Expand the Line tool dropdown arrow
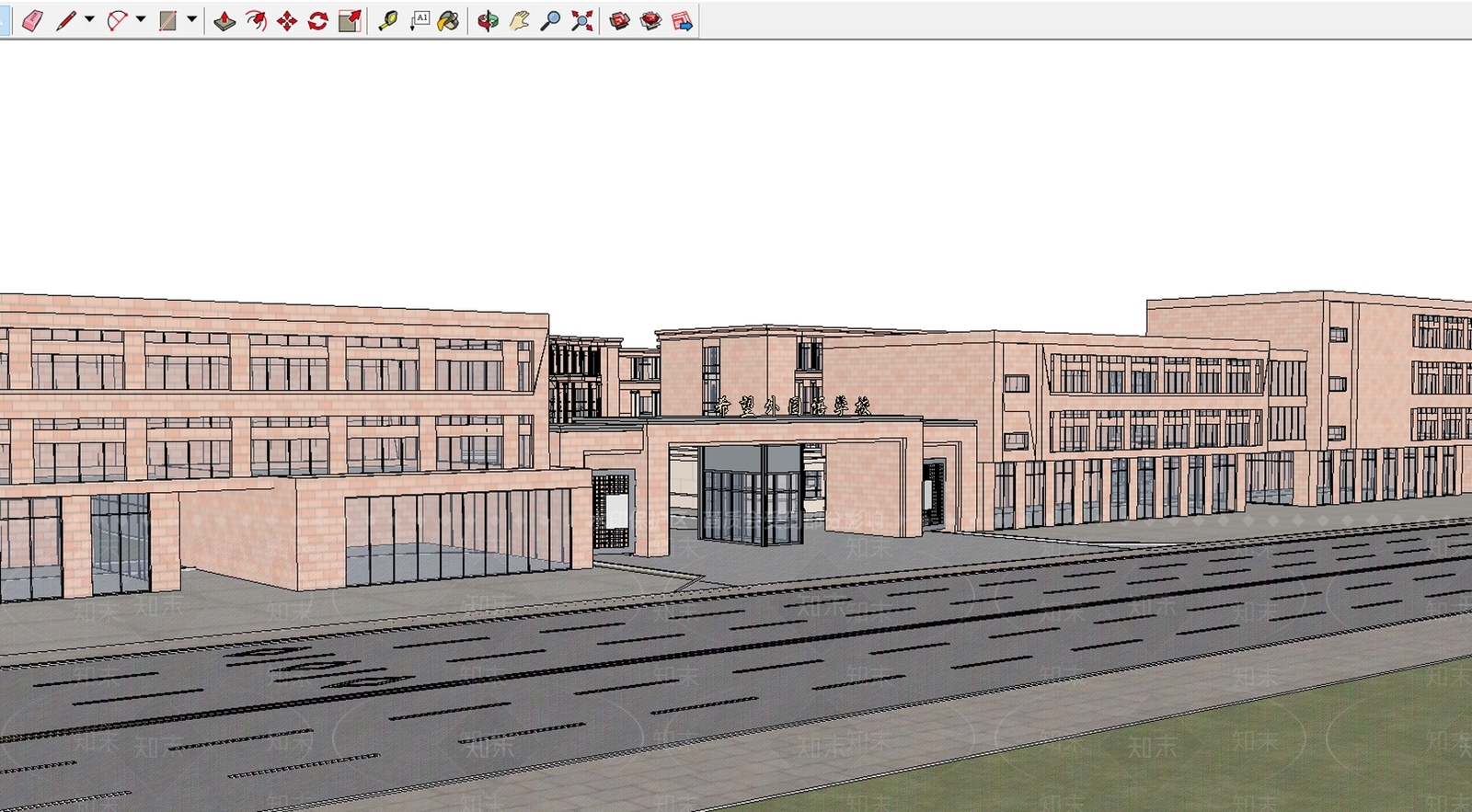 pyautogui.click(x=89, y=19)
